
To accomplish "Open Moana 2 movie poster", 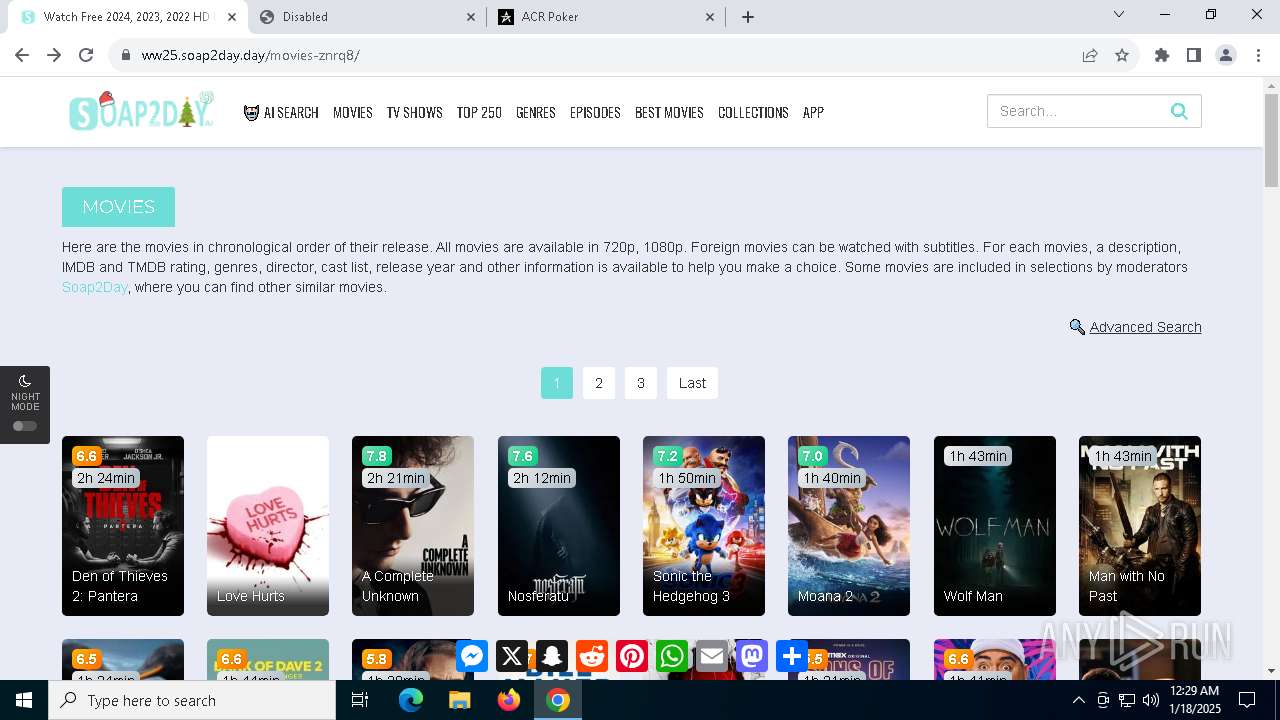I will pyautogui.click(x=849, y=526).
